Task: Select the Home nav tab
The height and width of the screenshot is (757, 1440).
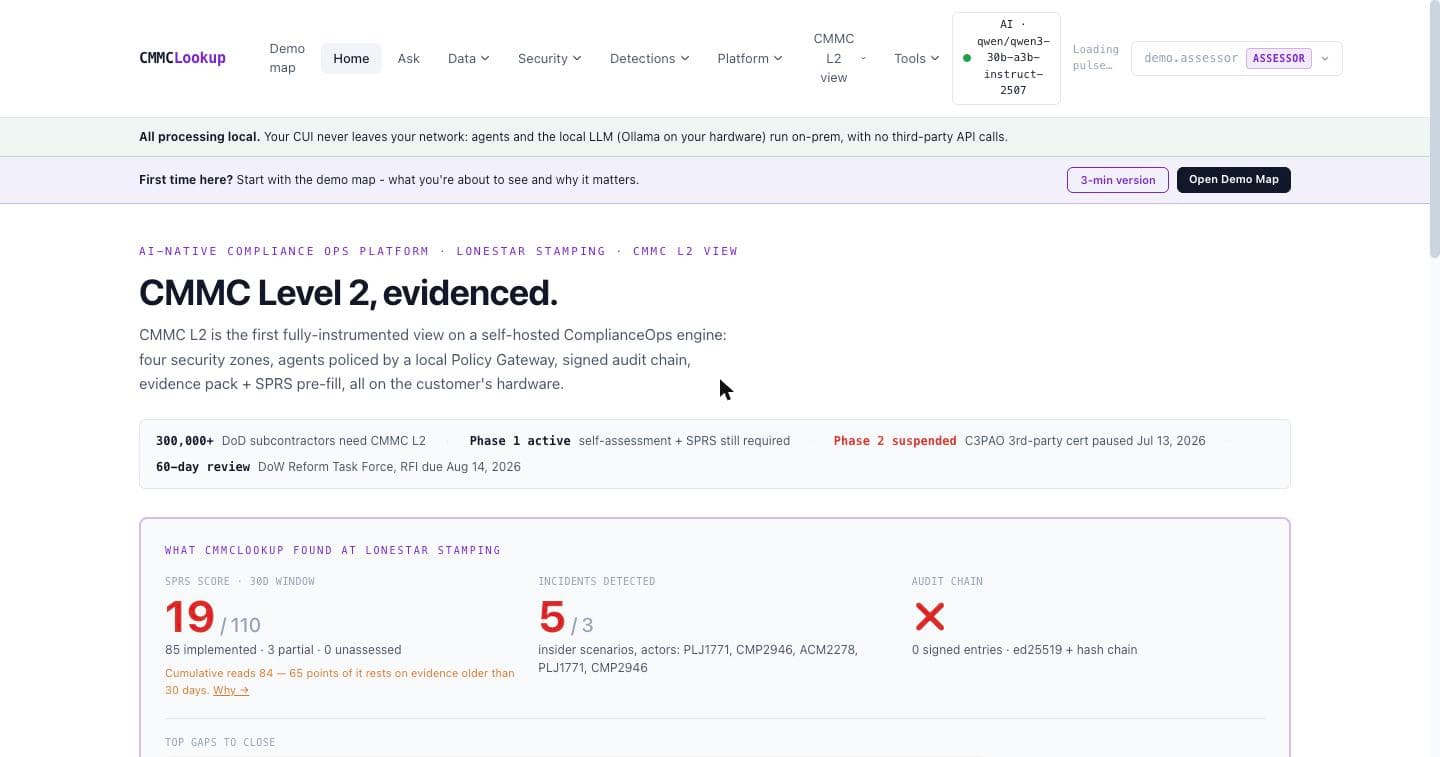Action: 351,58
